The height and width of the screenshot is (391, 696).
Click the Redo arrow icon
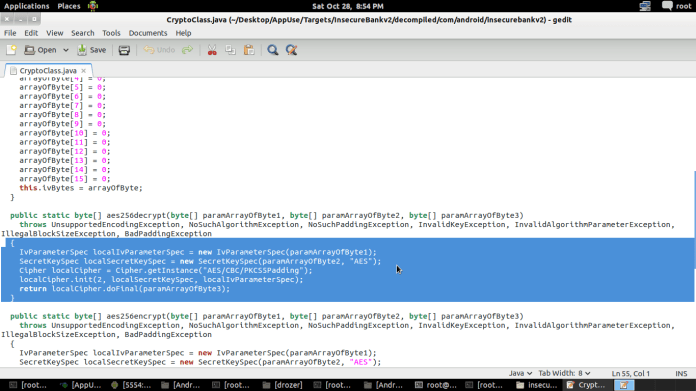(x=188, y=50)
